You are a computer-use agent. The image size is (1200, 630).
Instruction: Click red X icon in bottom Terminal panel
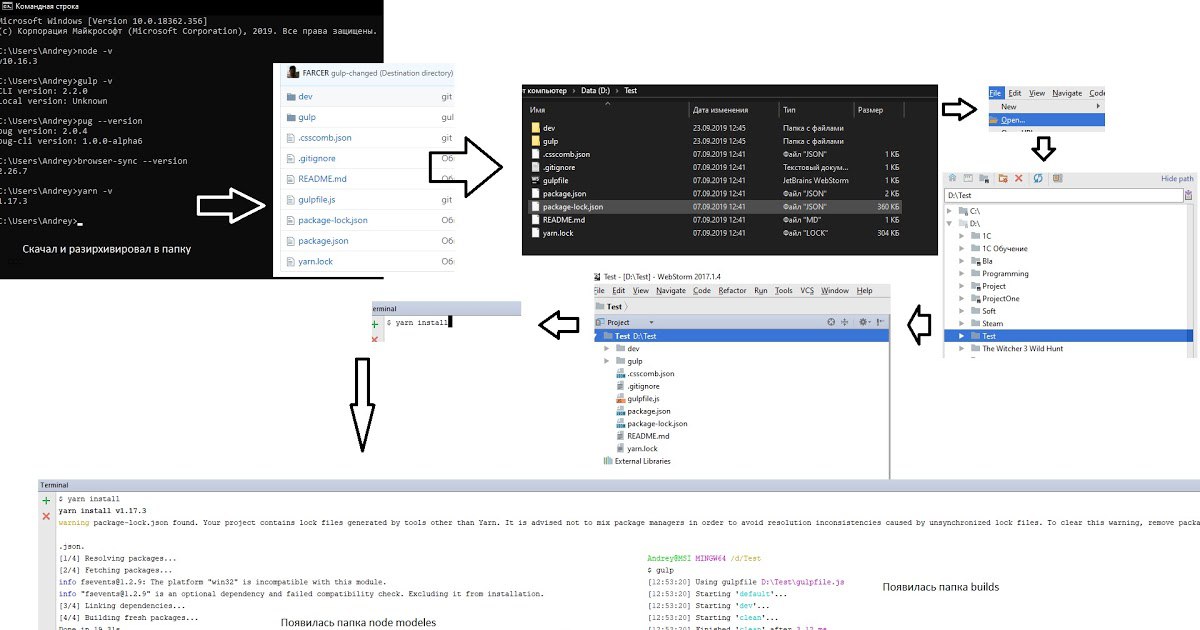pyautogui.click(x=46, y=516)
